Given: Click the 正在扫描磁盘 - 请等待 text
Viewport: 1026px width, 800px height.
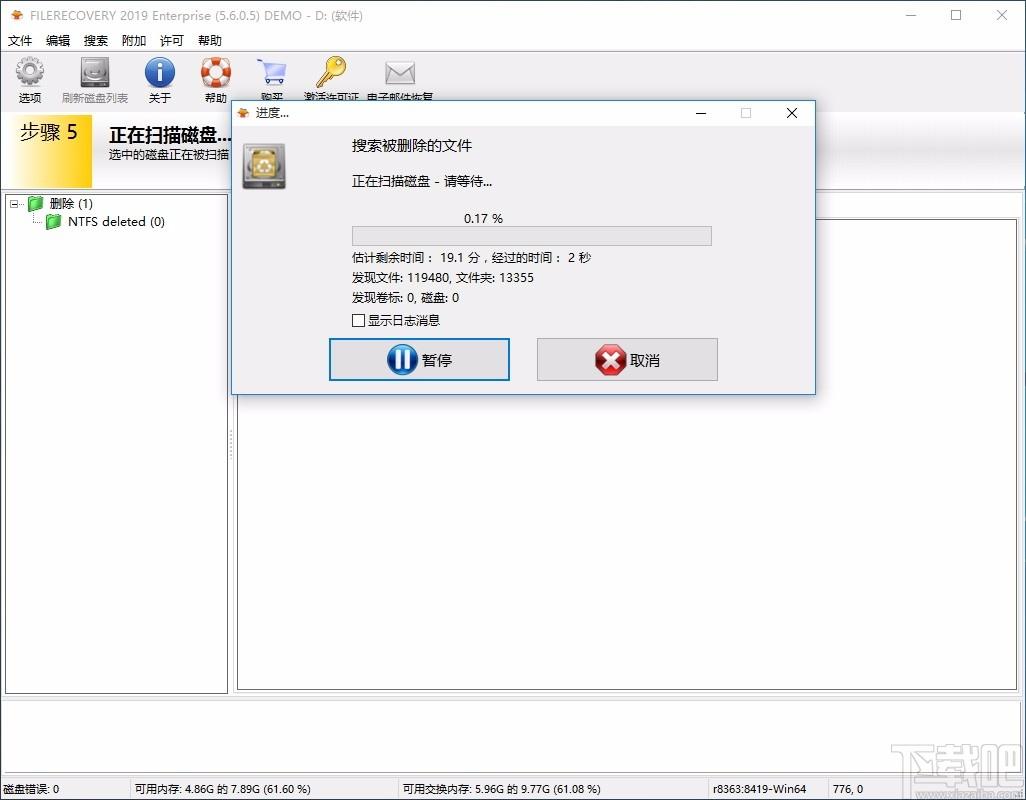Looking at the screenshot, I should 421,181.
